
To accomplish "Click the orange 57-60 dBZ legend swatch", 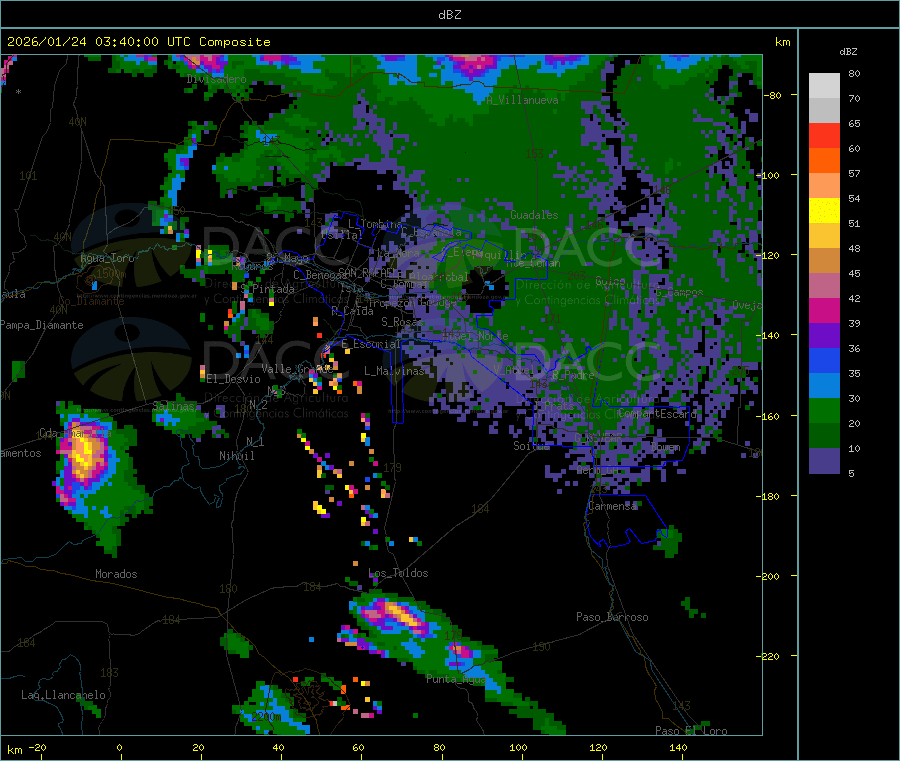I will point(824,161).
